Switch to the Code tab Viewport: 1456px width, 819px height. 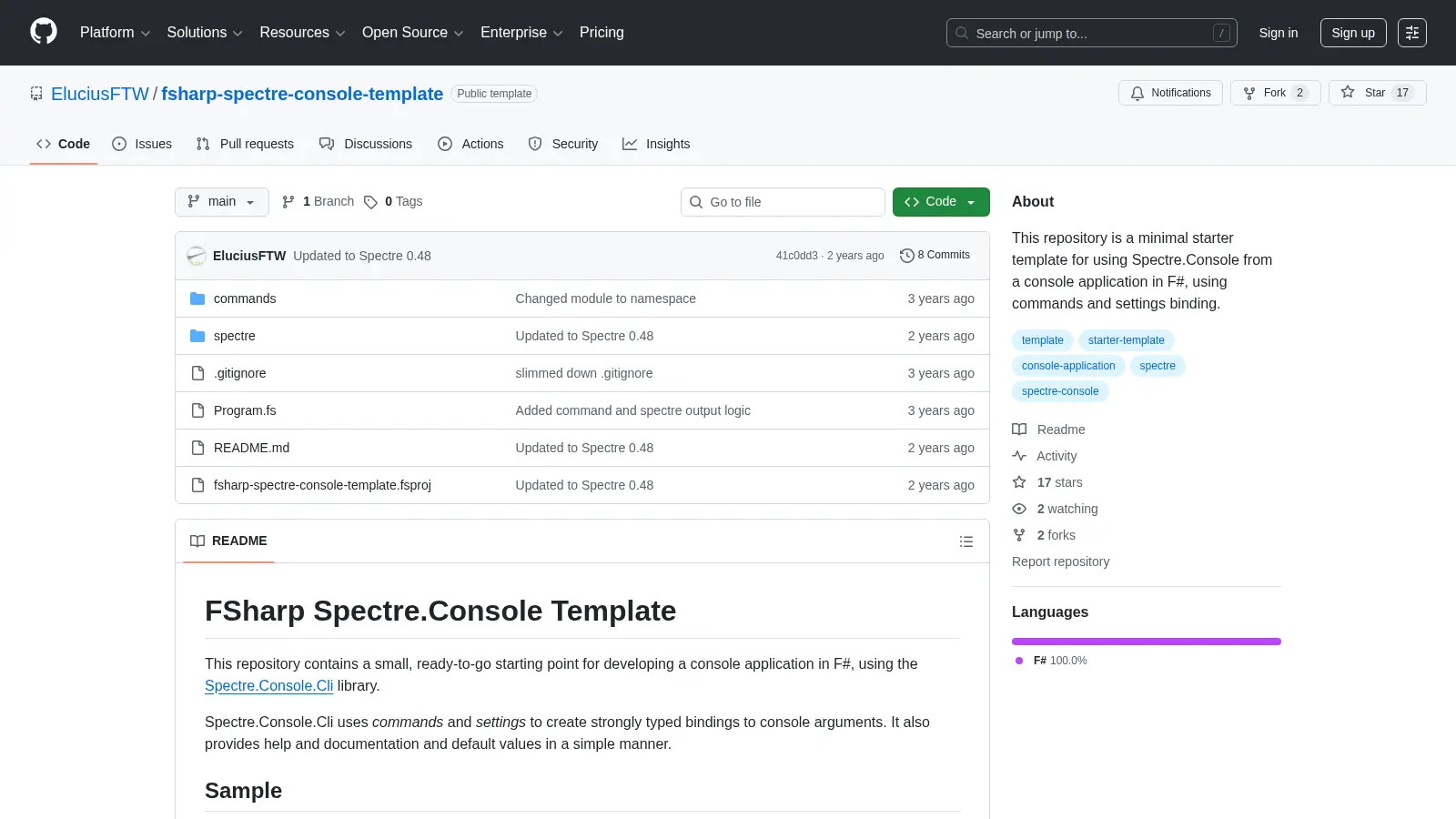coord(64,144)
